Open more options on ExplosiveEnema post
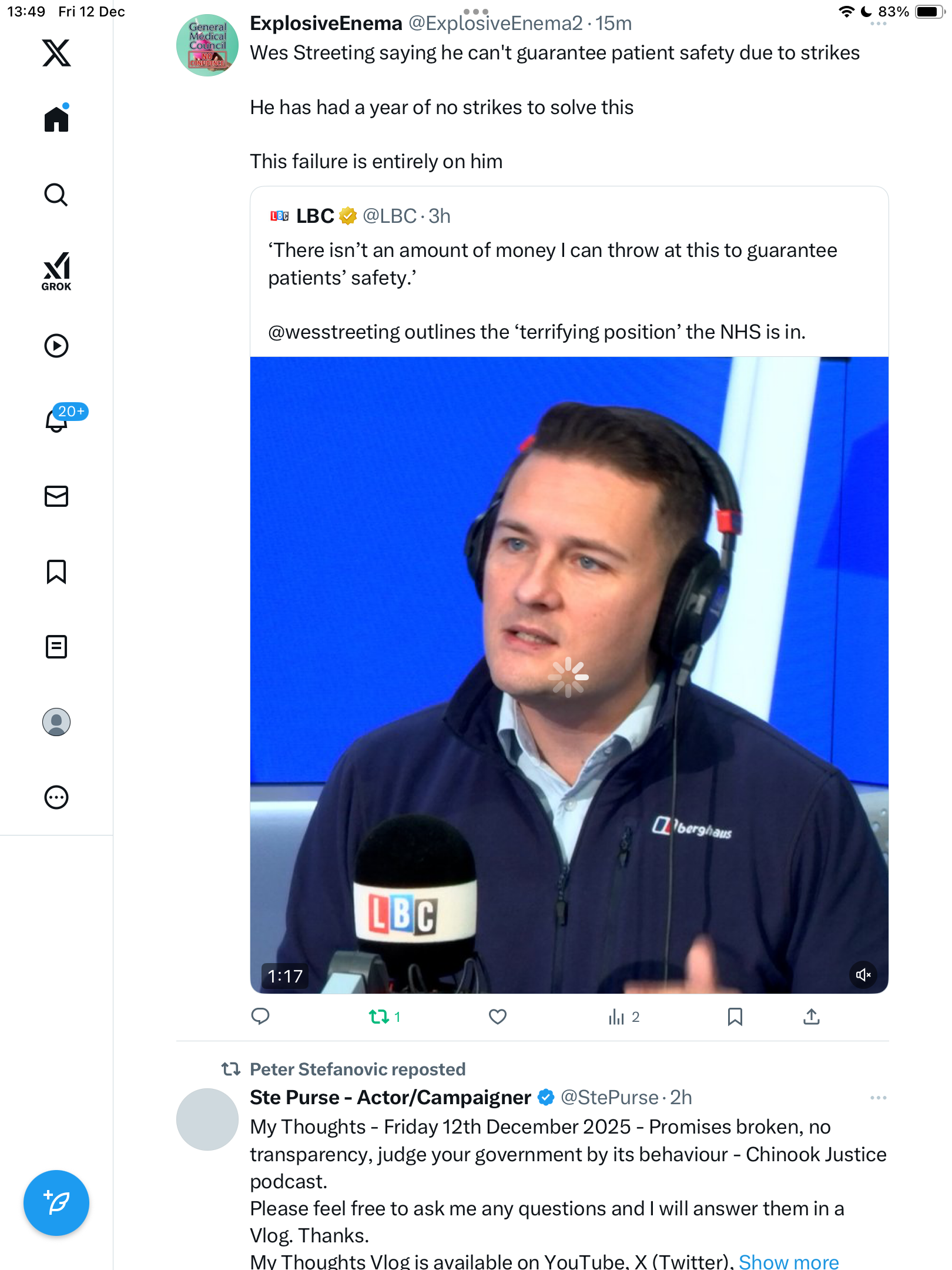This screenshot has width=952, height=1270. tap(878, 24)
